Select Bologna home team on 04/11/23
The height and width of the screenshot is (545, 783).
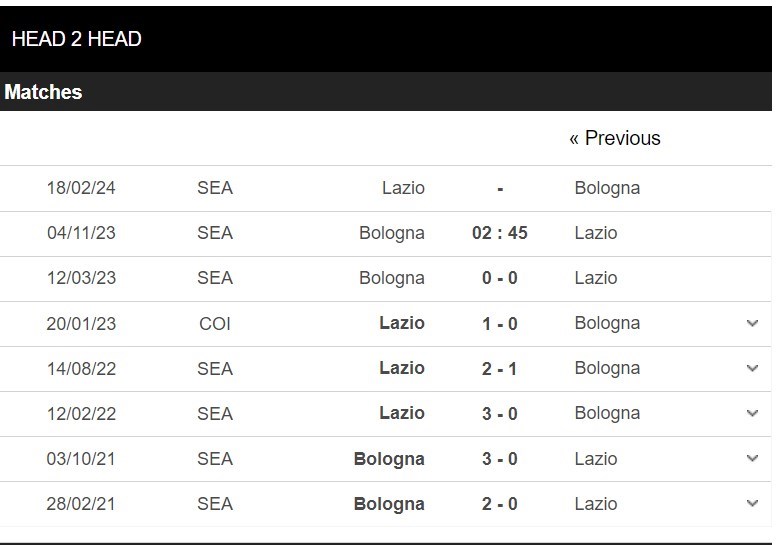[x=392, y=233]
